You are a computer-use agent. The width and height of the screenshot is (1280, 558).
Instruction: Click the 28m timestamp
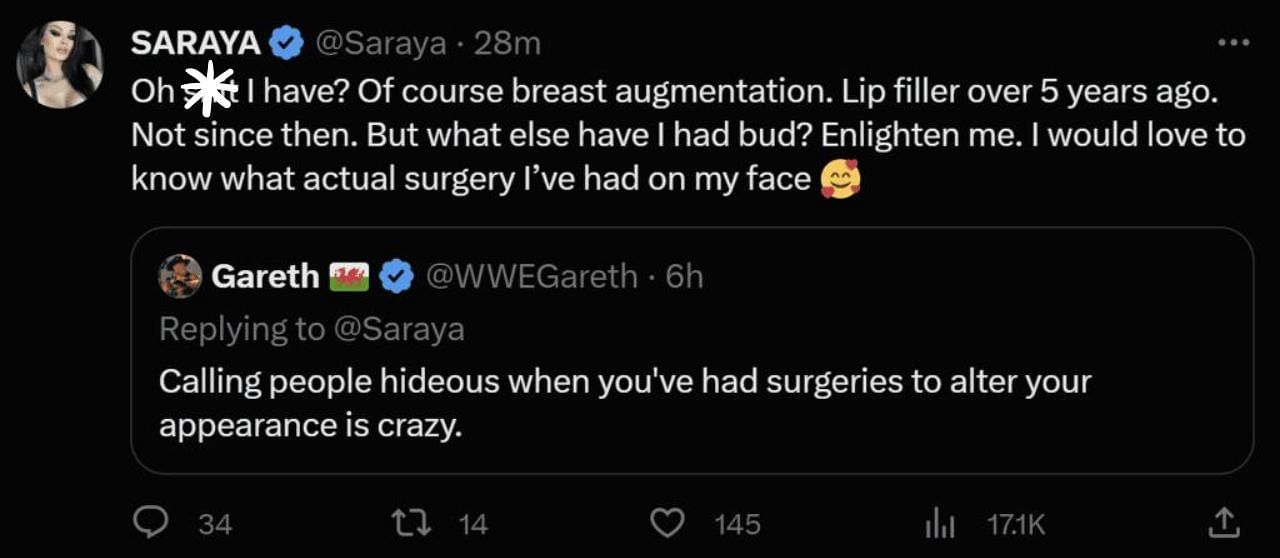[x=508, y=43]
